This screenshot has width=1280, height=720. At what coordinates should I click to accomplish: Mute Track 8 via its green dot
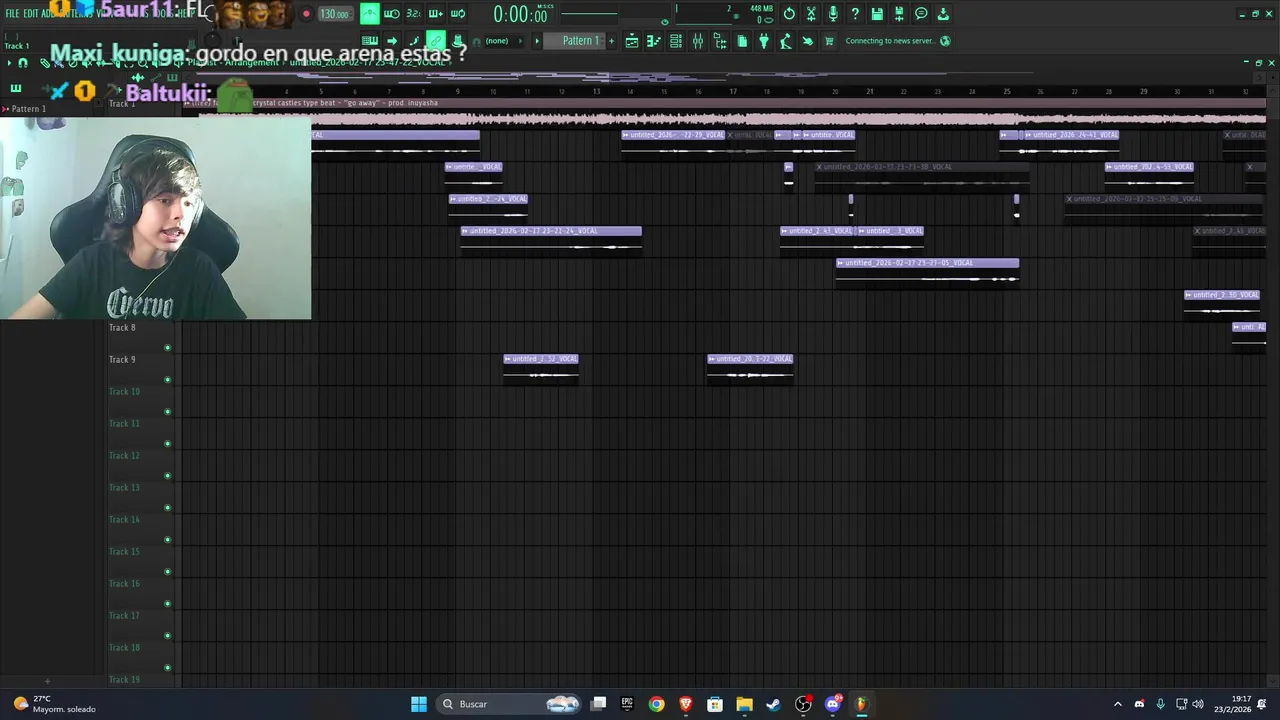click(167, 348)
